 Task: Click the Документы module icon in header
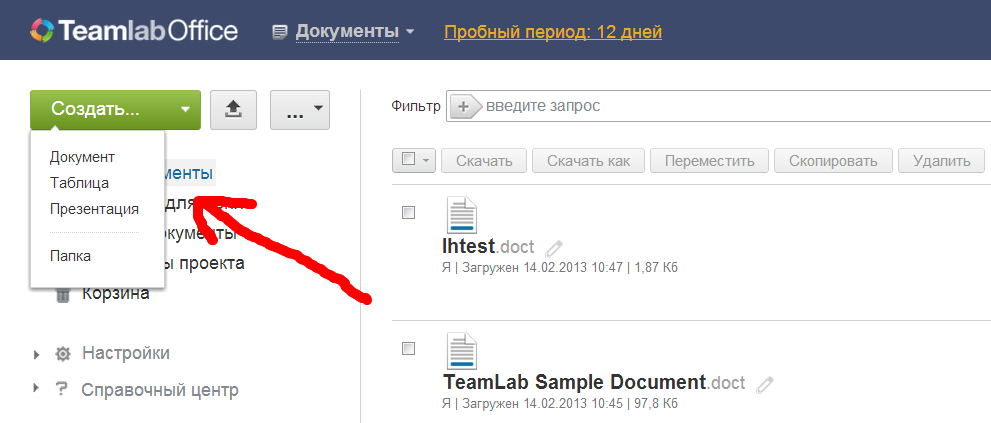[x=280, y=32]
